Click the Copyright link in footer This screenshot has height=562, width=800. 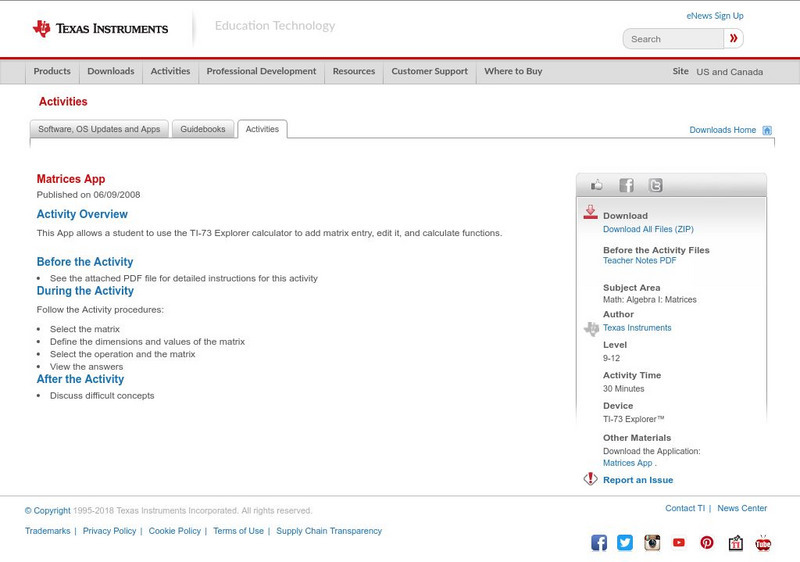(x=47, y=510)
